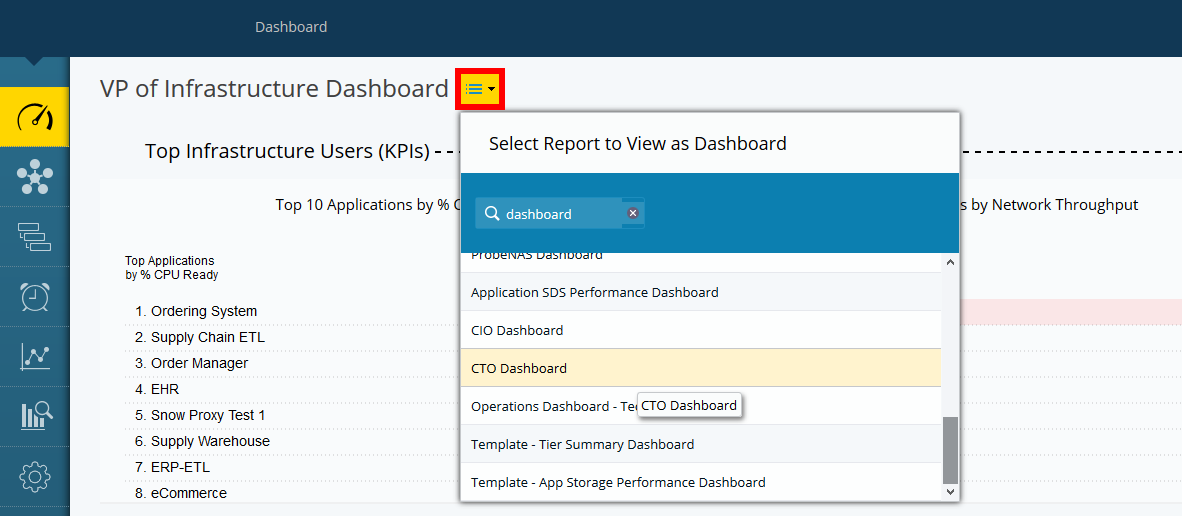
Task: Click the search magnifier icon
Action: pyautogui.click(x=492, y=213)
